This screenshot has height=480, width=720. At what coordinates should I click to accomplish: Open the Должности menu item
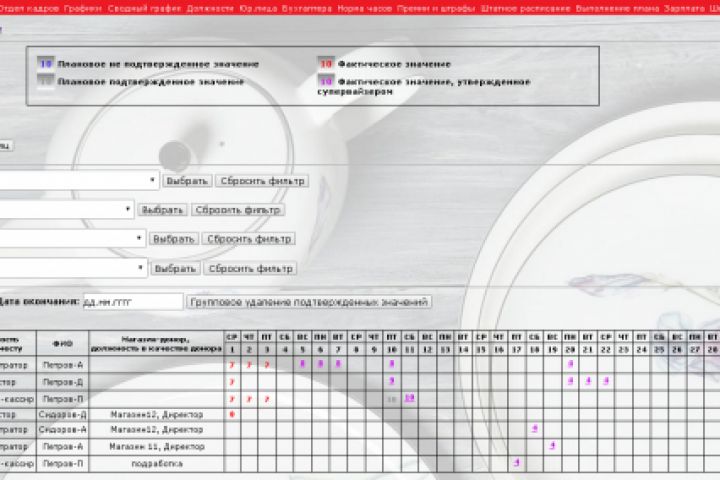tap(210, 8)
